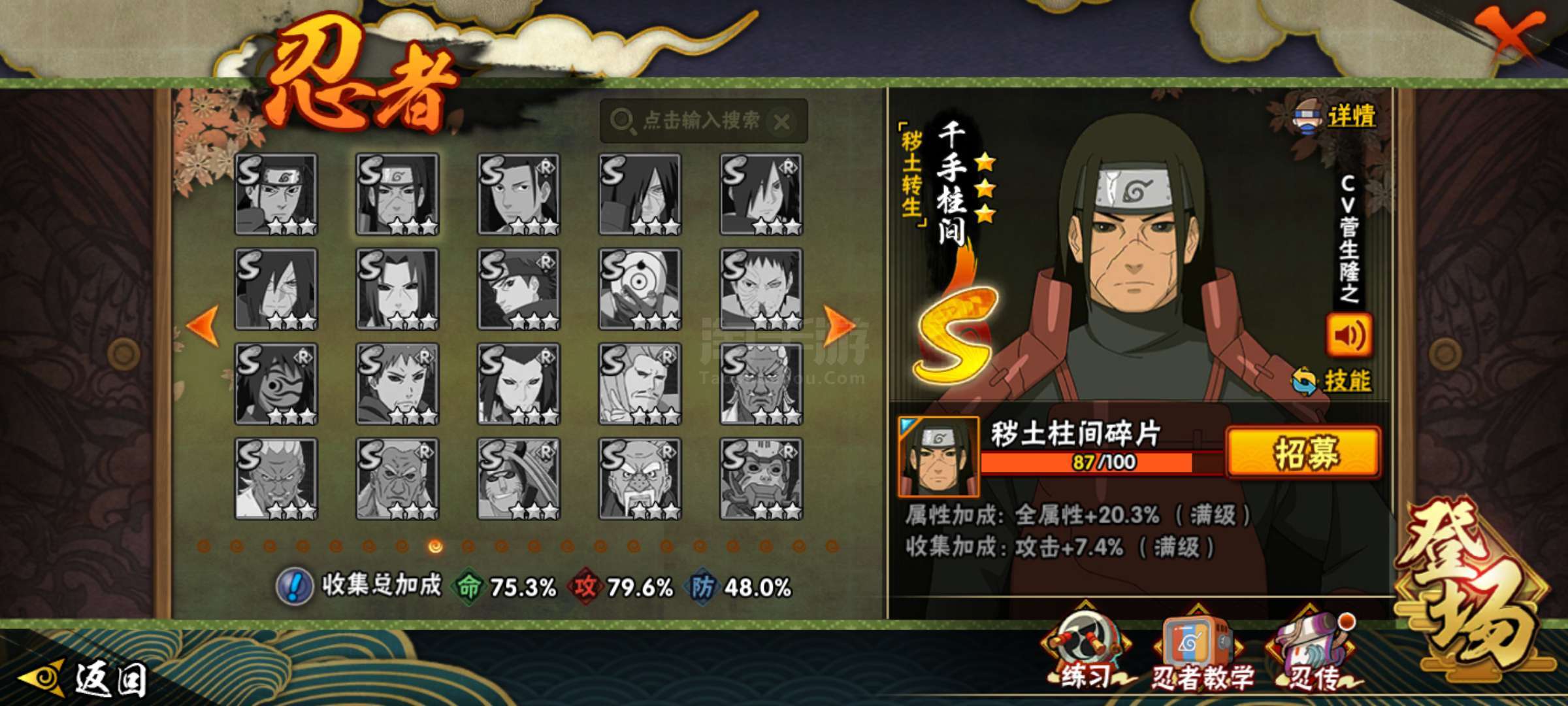The height and width of the screenshot is (706, 1568).
Task: Clear the search box with the X
Action: point(782,122)
